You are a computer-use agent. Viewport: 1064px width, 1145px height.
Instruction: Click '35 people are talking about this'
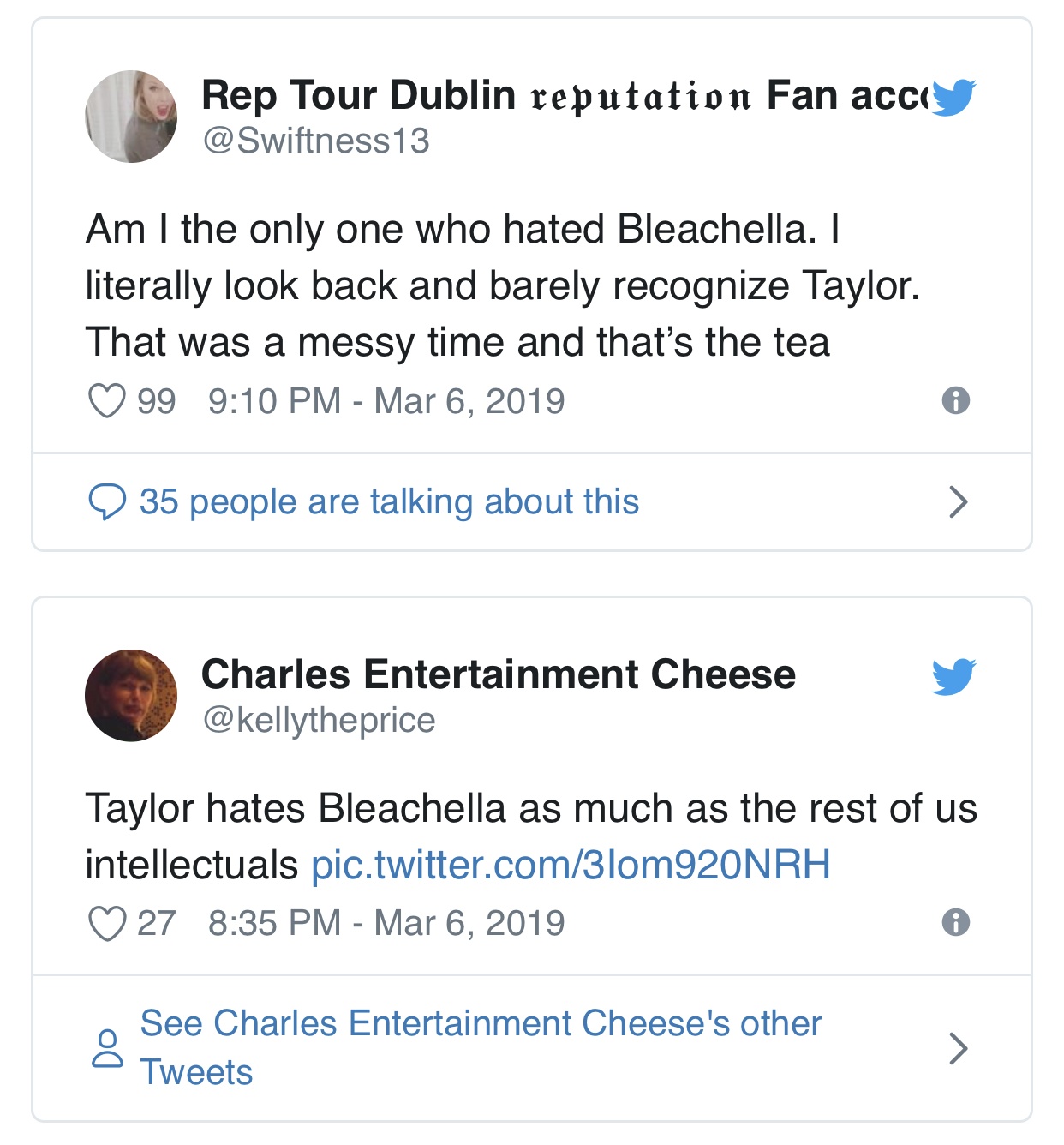[389, 501]
